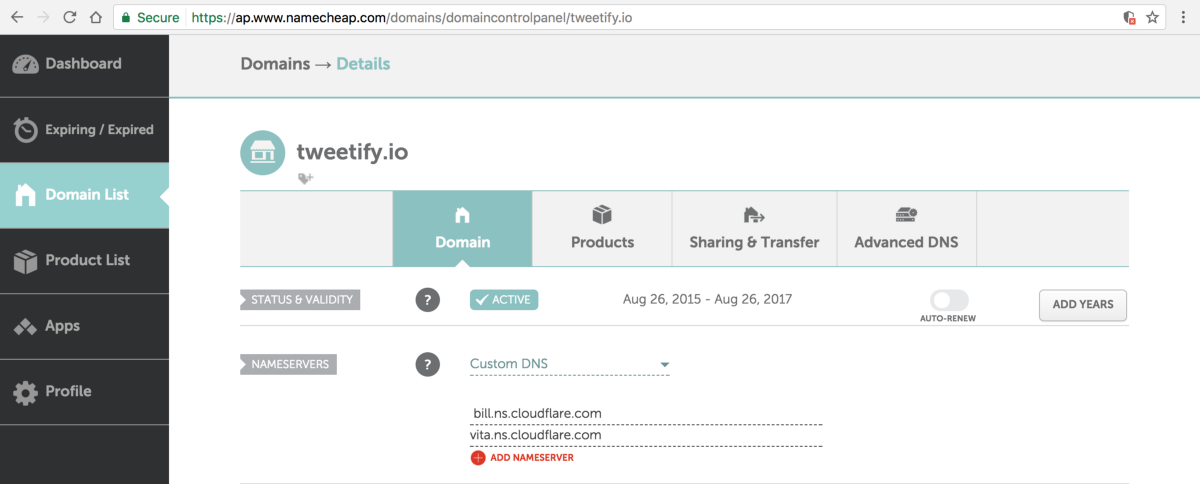Click the Domains breadcrumb link

pyautogui.click(x=275, y=64)
